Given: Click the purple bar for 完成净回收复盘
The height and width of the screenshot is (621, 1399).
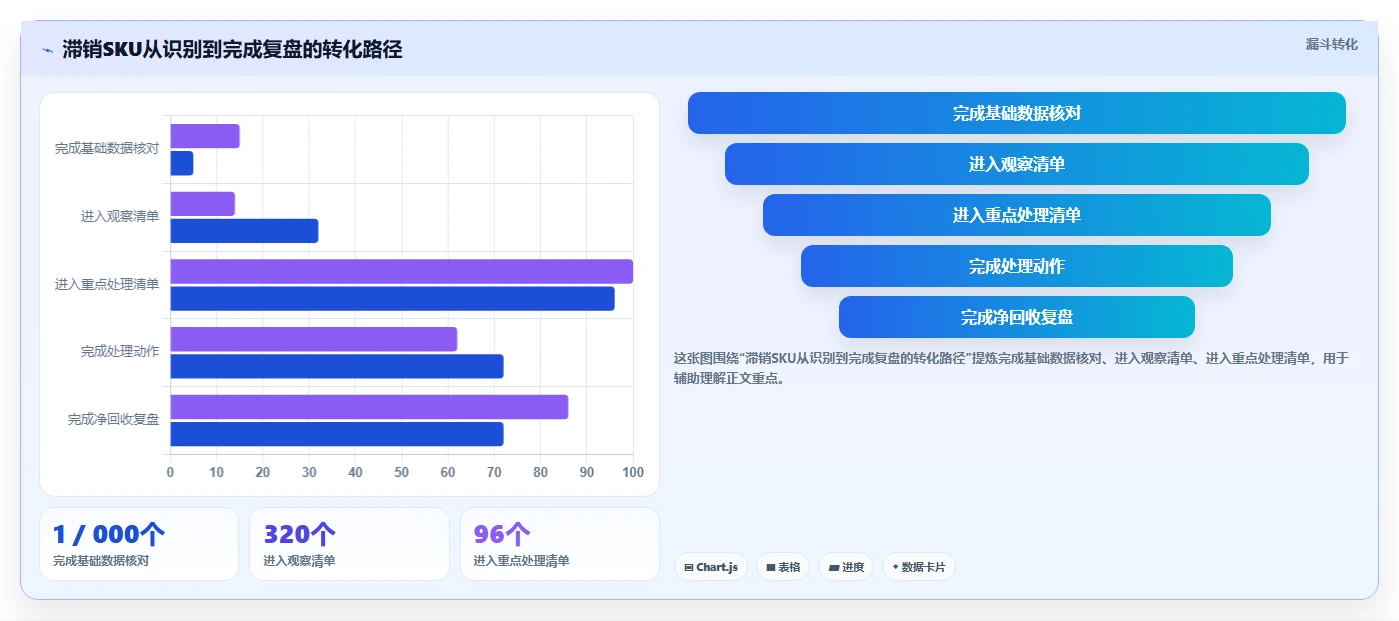Looking at the screenshot, I should coord(369,407).
